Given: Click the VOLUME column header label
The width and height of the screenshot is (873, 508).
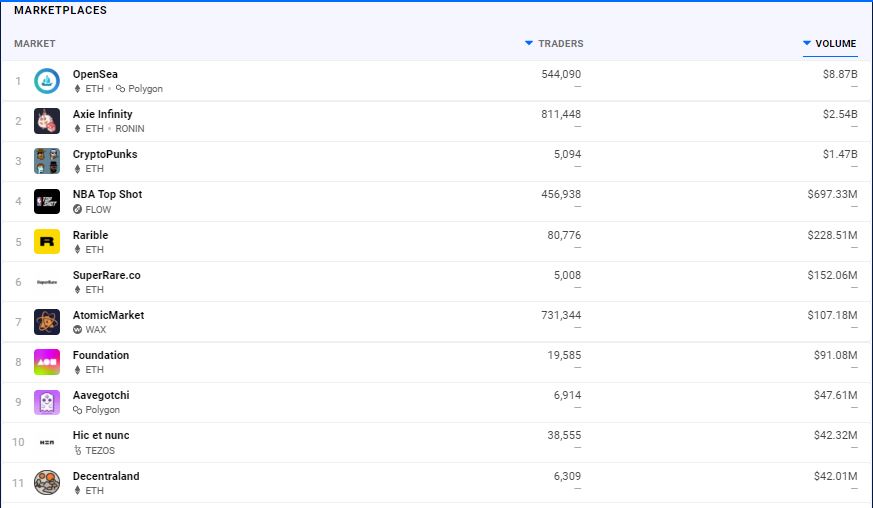Looking at the screenshot, I should [836, 43].
